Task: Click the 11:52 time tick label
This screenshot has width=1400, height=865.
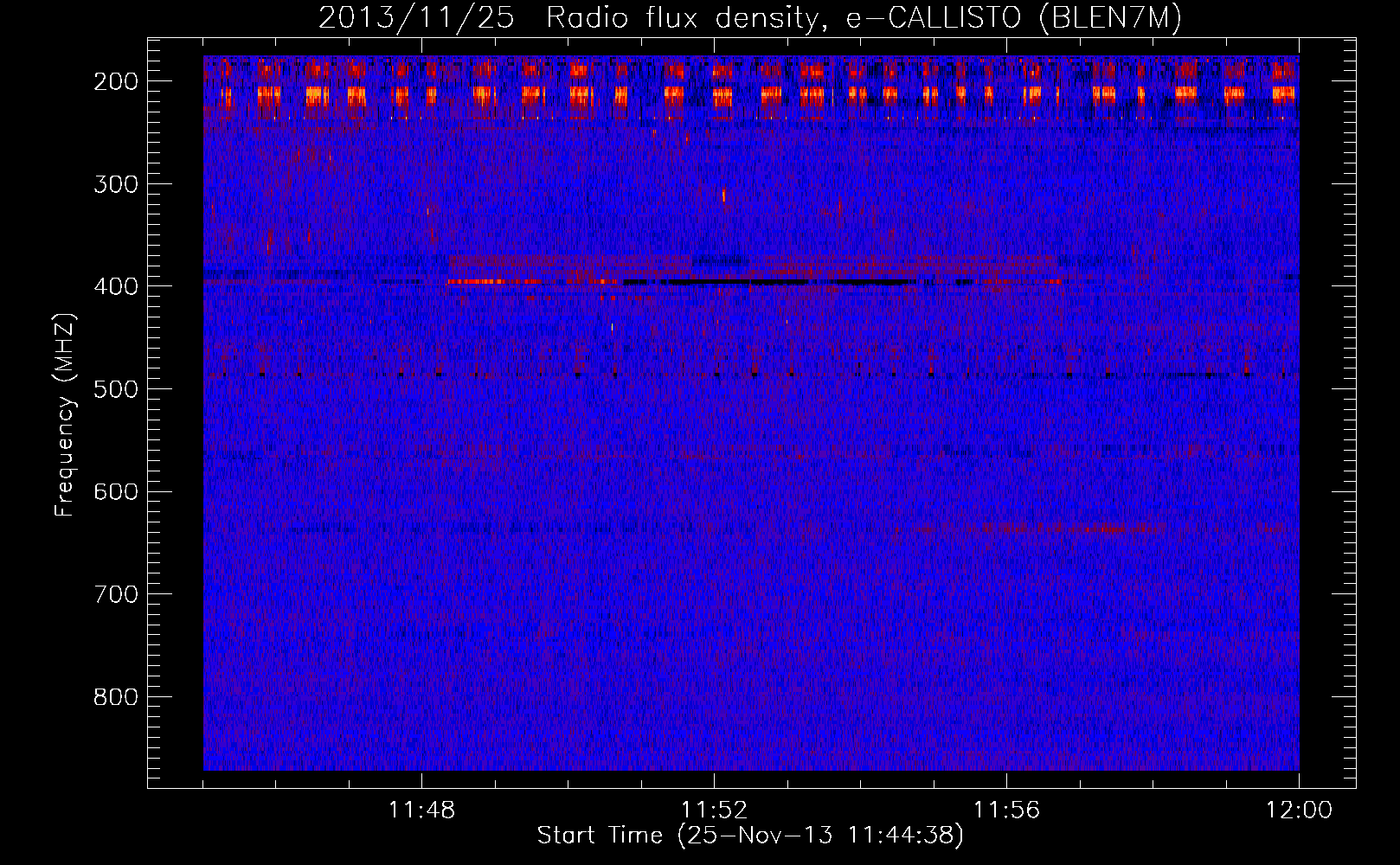Action: click(x=715, y=811)
